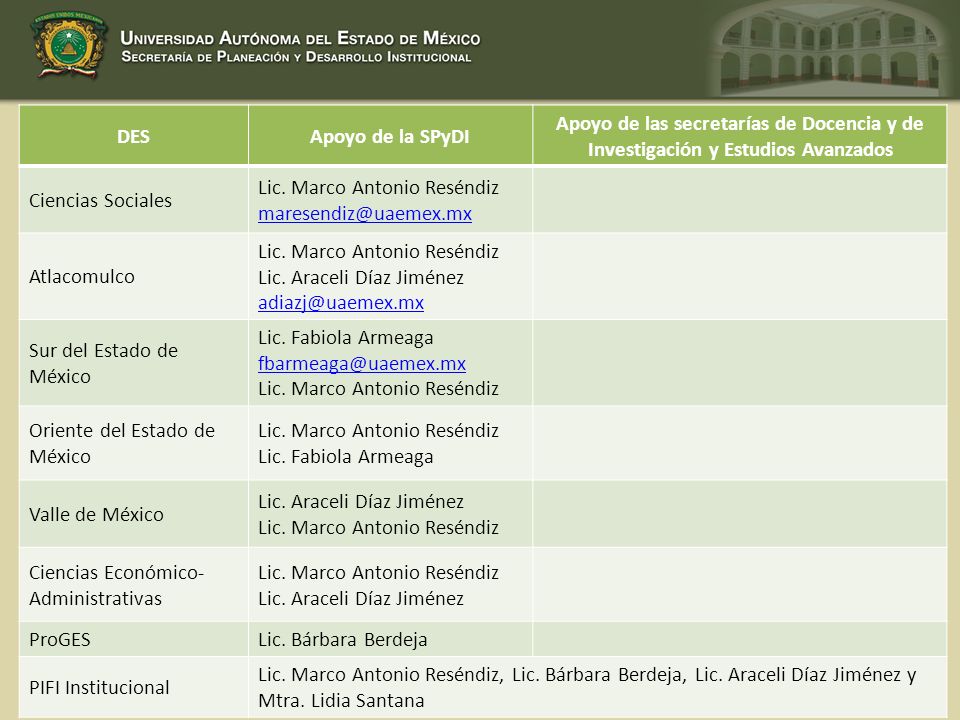960x720 pixels.
Task: Click 'Mtra. Lidia Santana' in PIFI Institucional row
Action: coord(341,700)
